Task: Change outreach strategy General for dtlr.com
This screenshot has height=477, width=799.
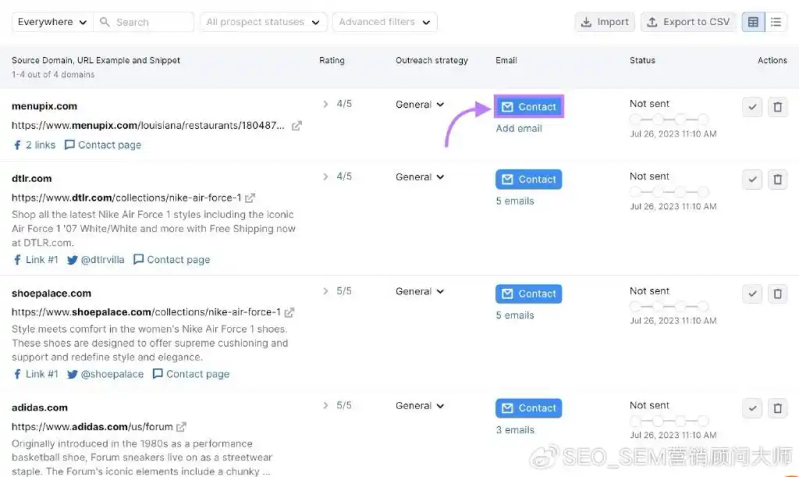Action: click(419, 177)
